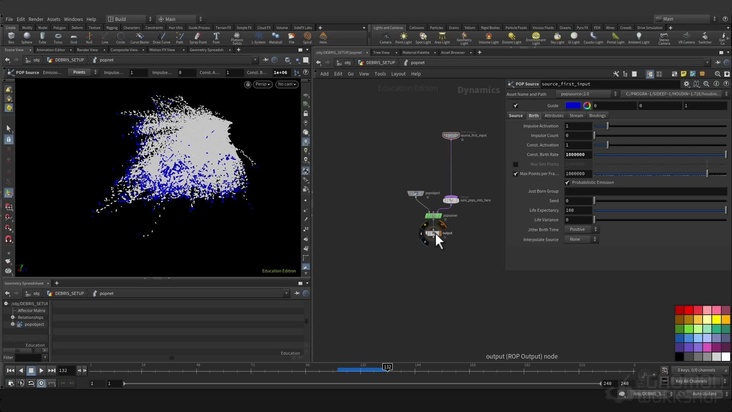Expand the Interpolate Source dropdown
This screenshot has height=412, width=732.
(x=581, y=239)
